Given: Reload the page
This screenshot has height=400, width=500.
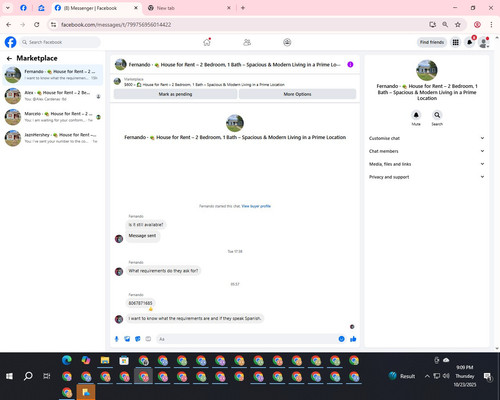Looking at the screenshot, I should pyautogui.click(x=37, y=24).
